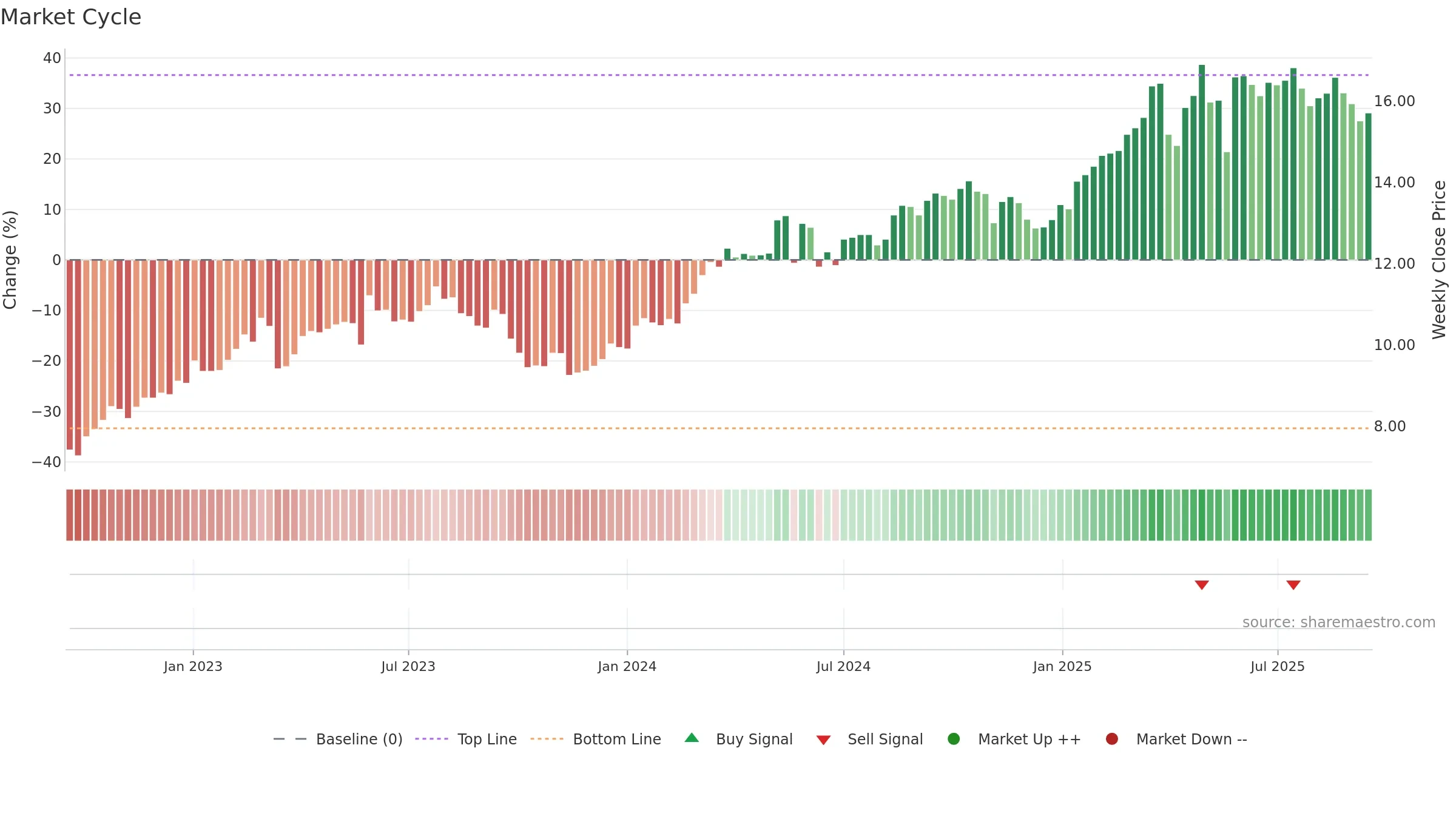The width and height of the screenshot is (1456, 819).
Task: Click the Jul 2024 axis label
Action: 843,666
